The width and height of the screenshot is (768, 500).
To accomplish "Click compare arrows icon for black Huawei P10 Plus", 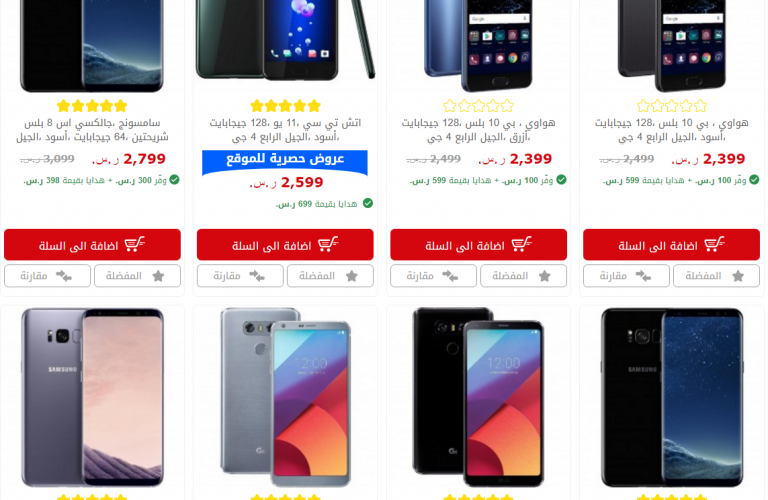I will point(643,276).
